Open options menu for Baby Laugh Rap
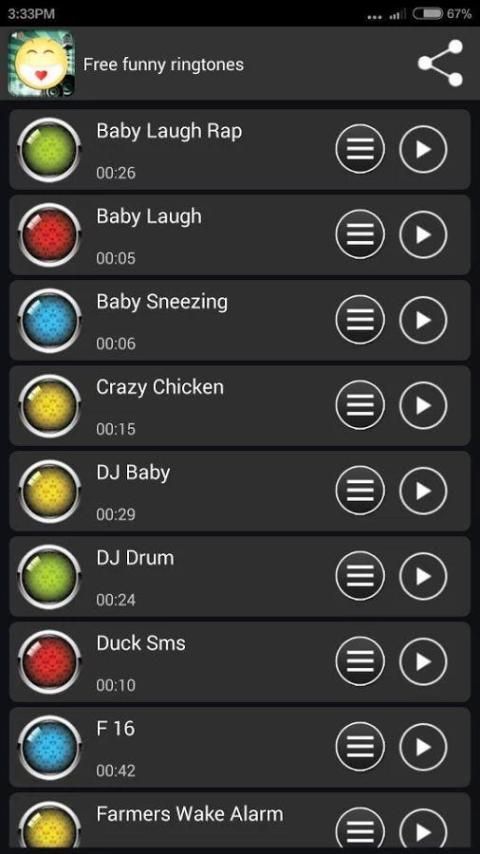The height and width of the screenshot is (854, 480). click(x=360, y=149)
